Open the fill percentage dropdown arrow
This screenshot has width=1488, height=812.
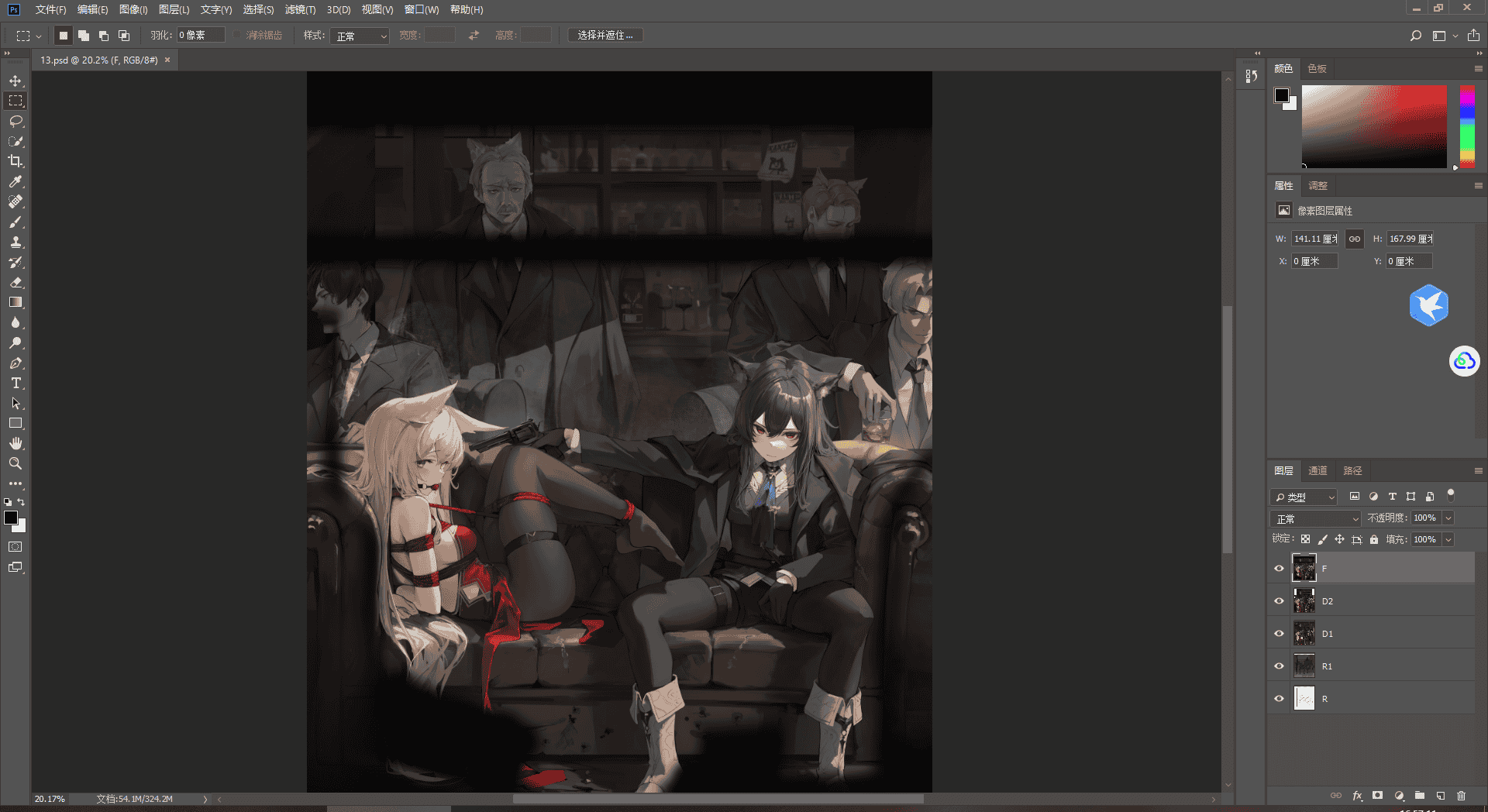coord(1448,539)
